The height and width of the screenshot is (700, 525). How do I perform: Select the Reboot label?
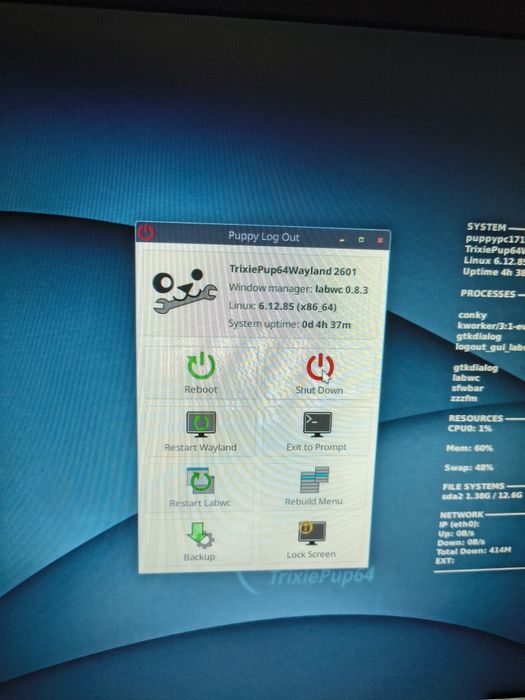pyautogui.click(x=201, y=389)
